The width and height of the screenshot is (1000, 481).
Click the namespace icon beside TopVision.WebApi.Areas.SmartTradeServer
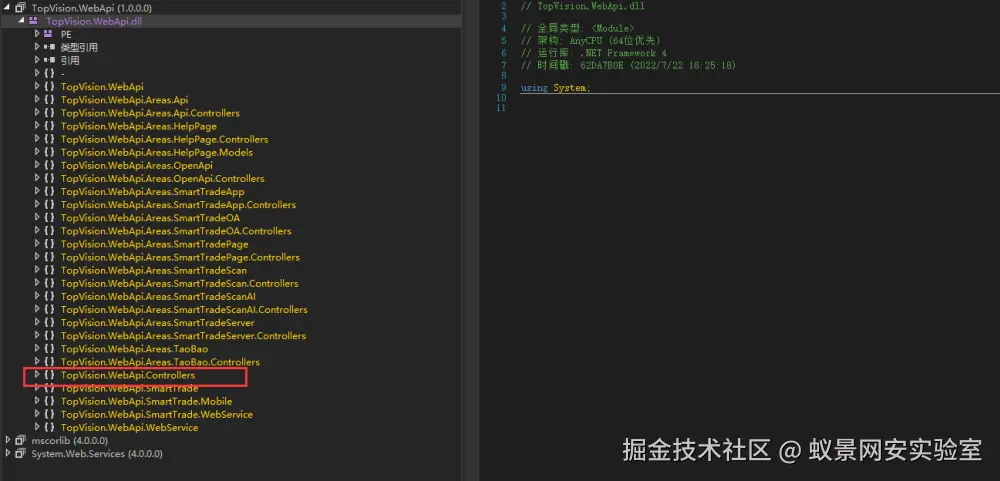pos(49,322)
